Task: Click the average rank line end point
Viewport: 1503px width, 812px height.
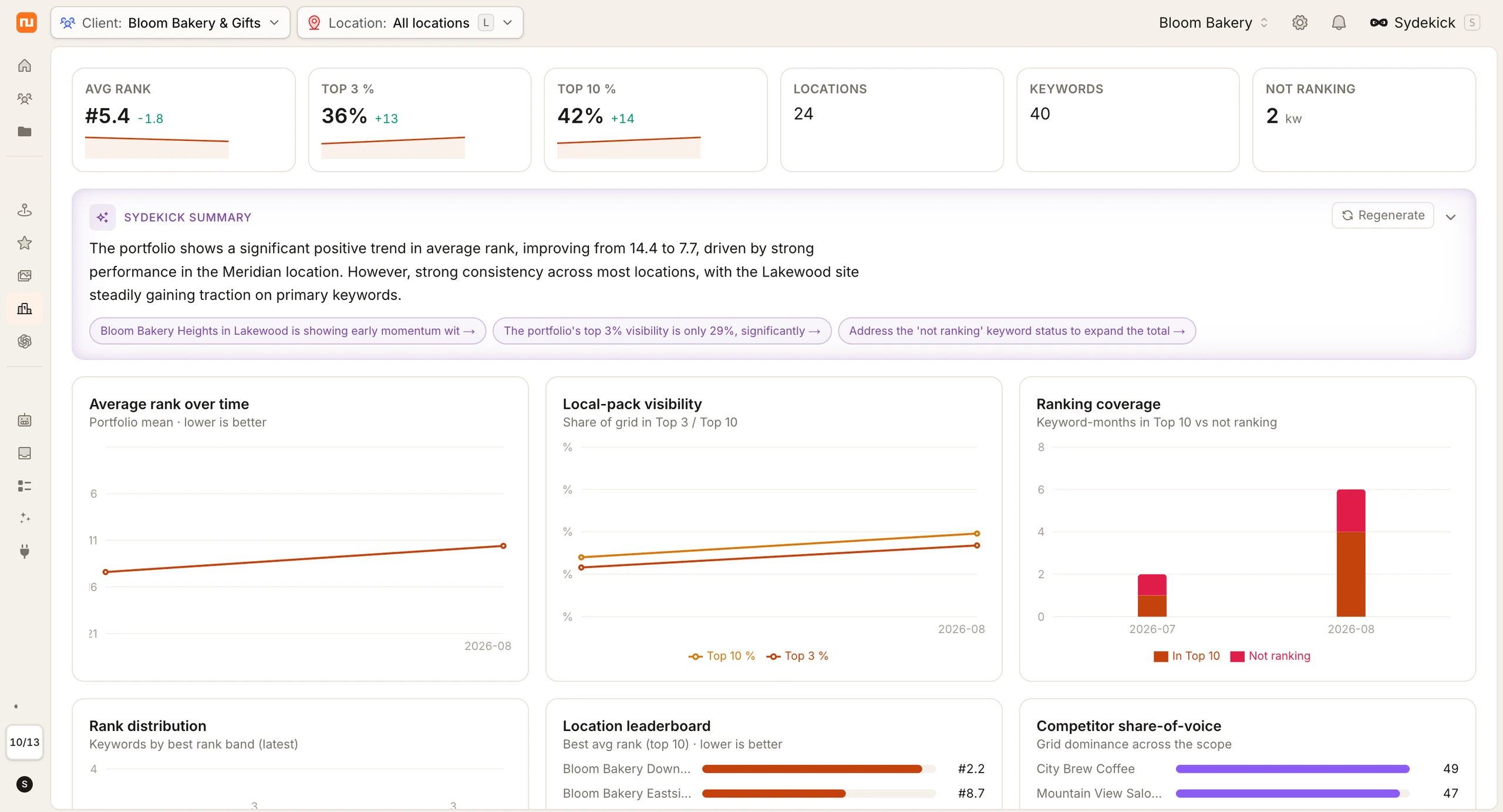Action: pos(503,546)
